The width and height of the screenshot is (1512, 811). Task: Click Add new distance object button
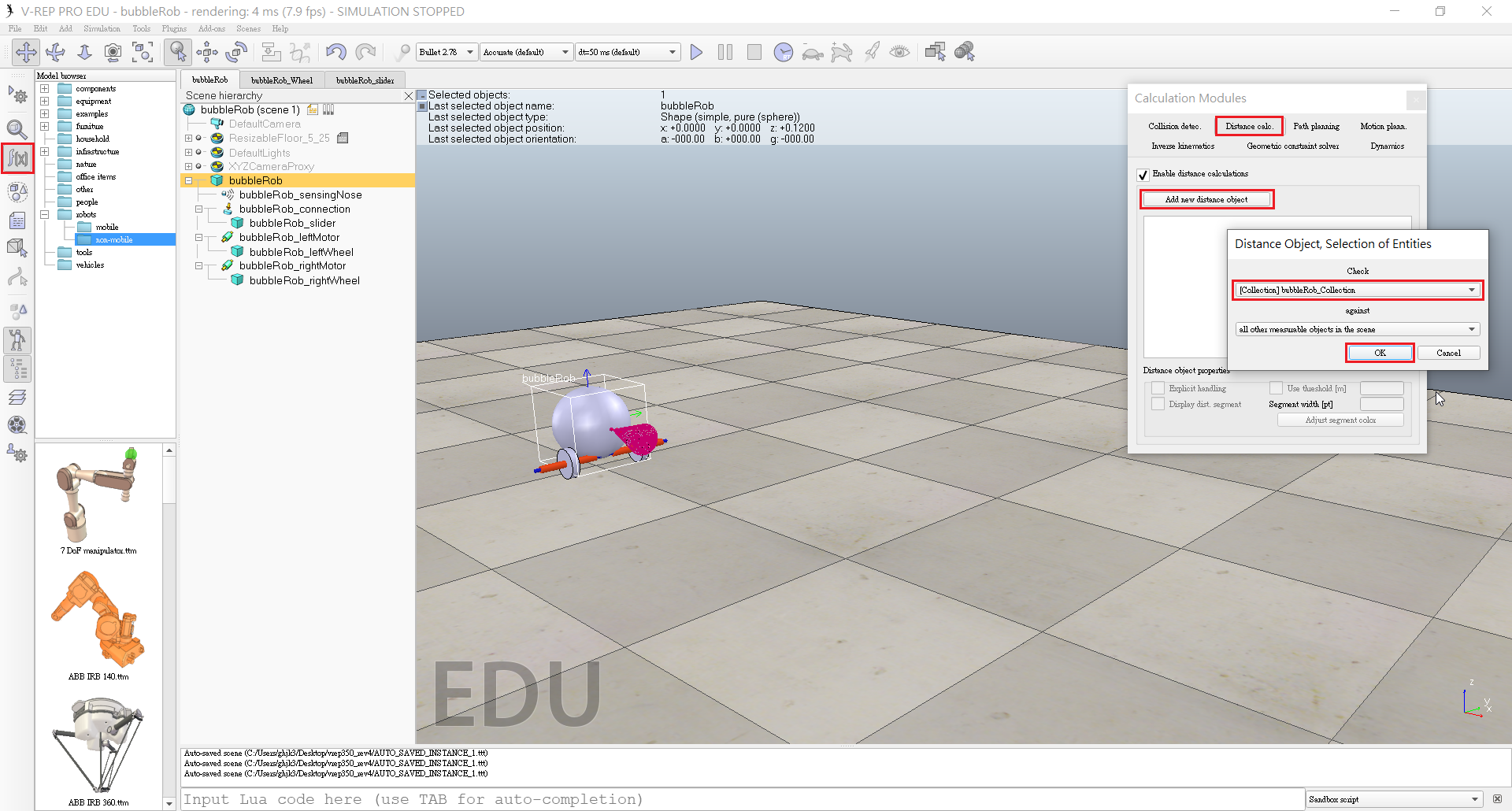coord(1206,200)
